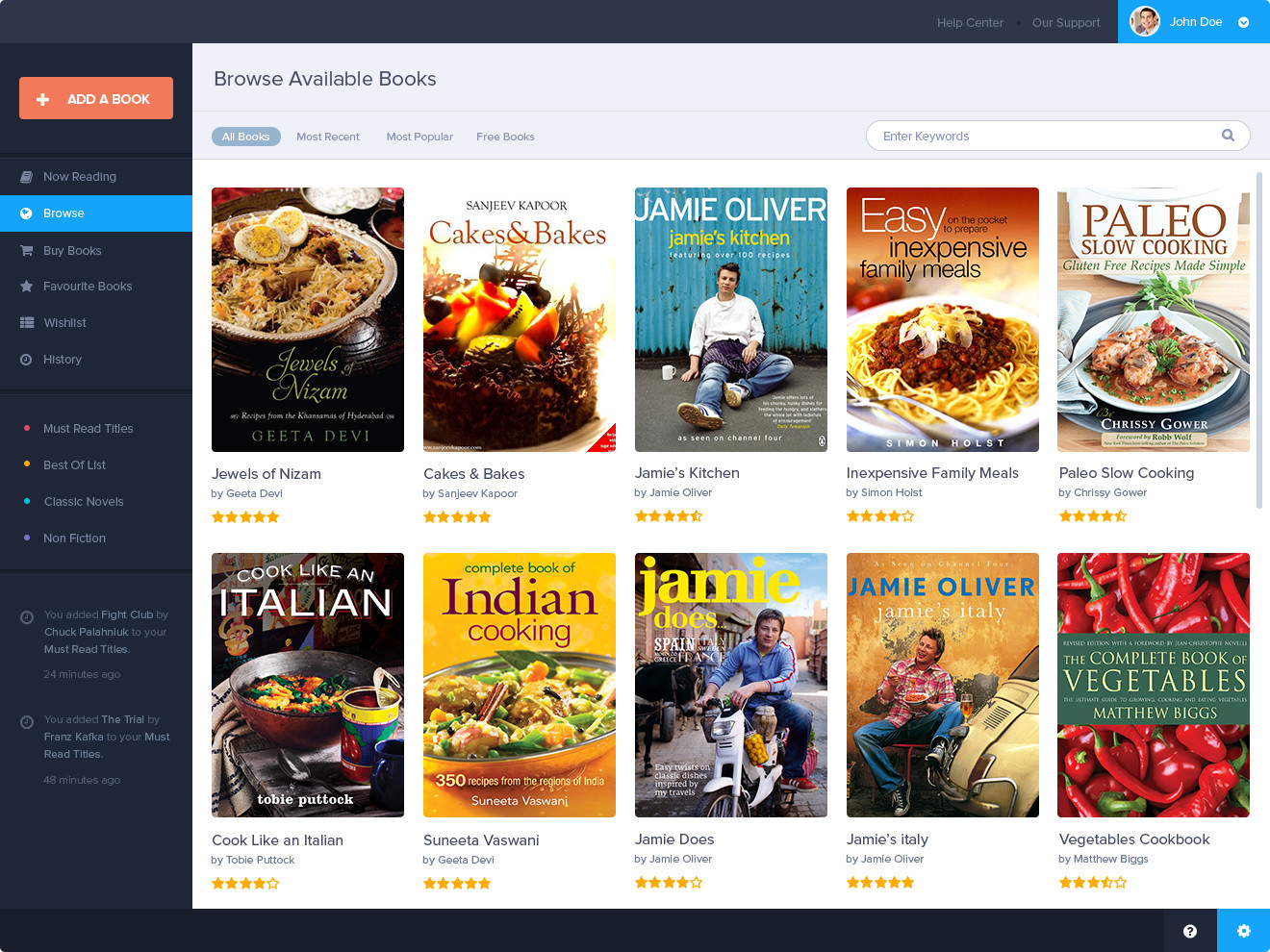This screenshot has height=952, width=1270.
Task: Open the Classic Novels collection
Action: click(x=84, y=502)
